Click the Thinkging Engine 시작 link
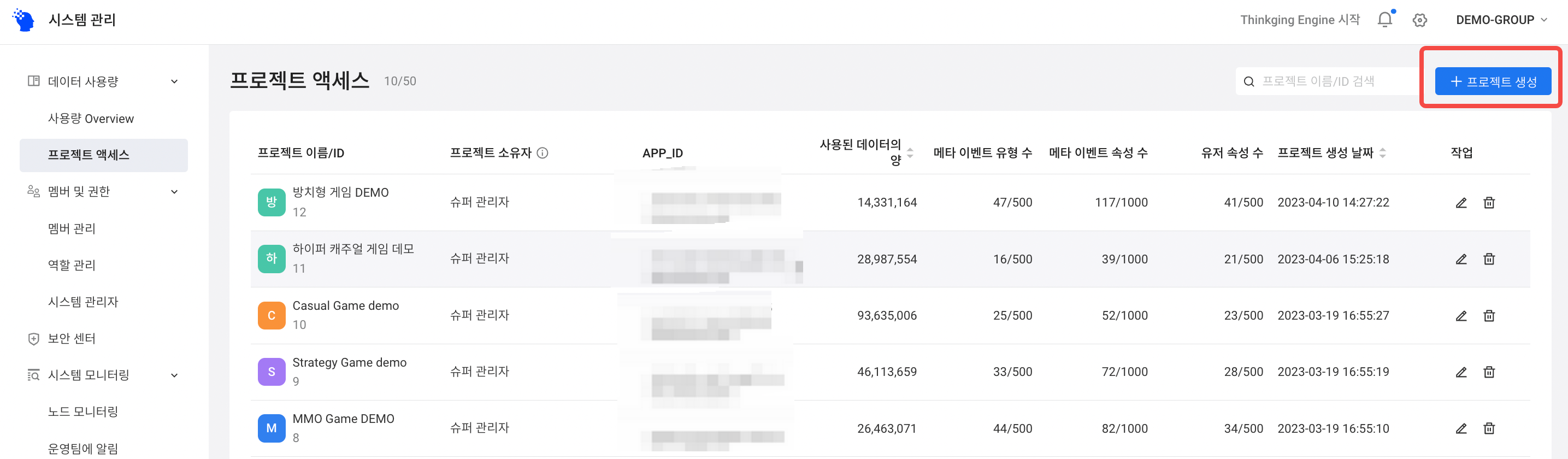 pyautogui.click(x=1300, y=20)
